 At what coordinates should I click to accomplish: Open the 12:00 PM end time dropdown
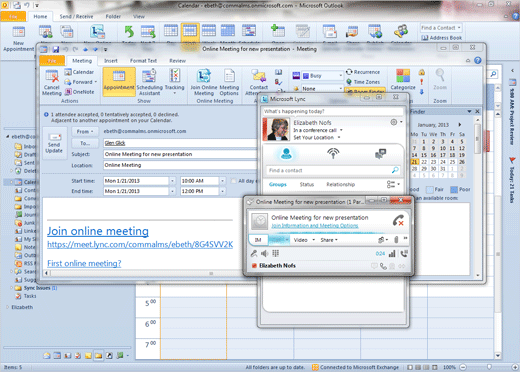click(222, 191)
